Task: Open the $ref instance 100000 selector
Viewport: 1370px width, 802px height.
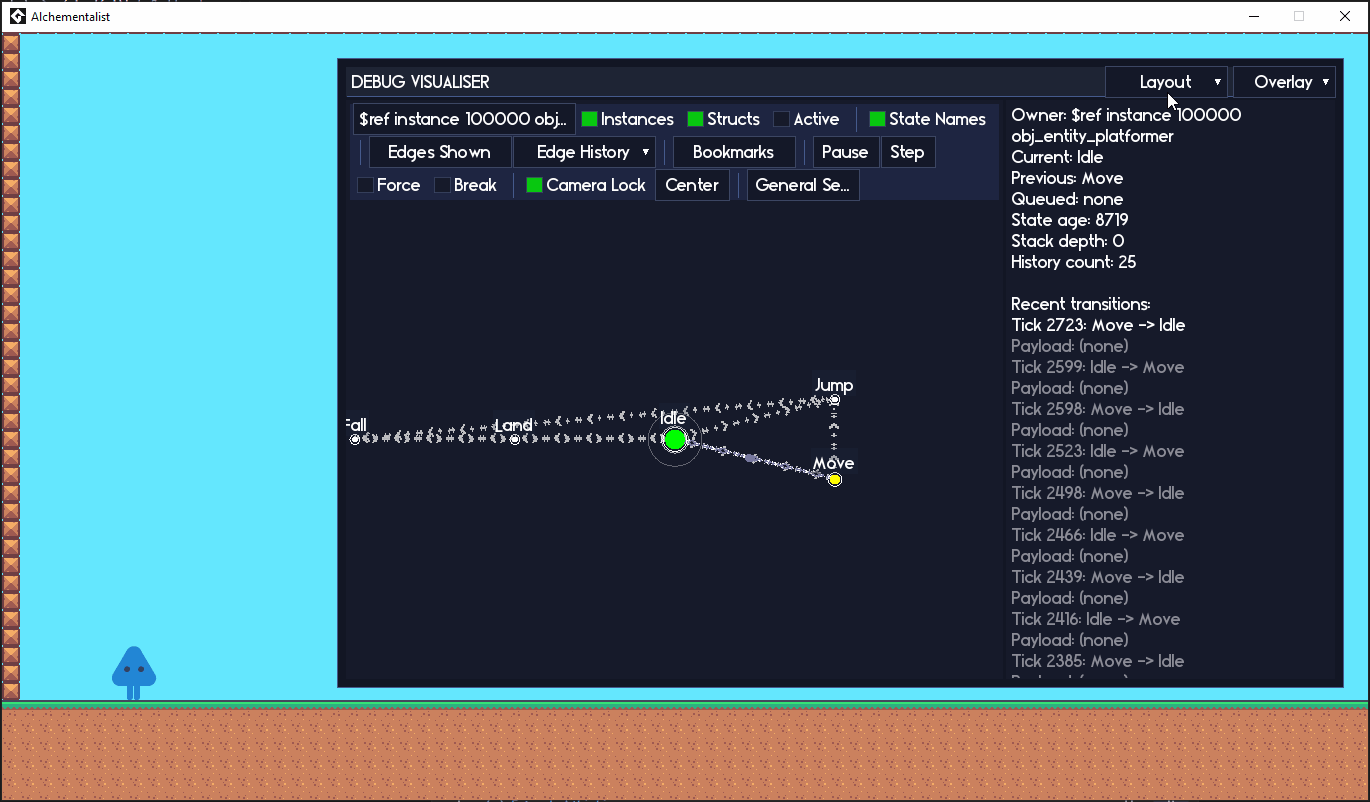Action: [x=464, y=119]
